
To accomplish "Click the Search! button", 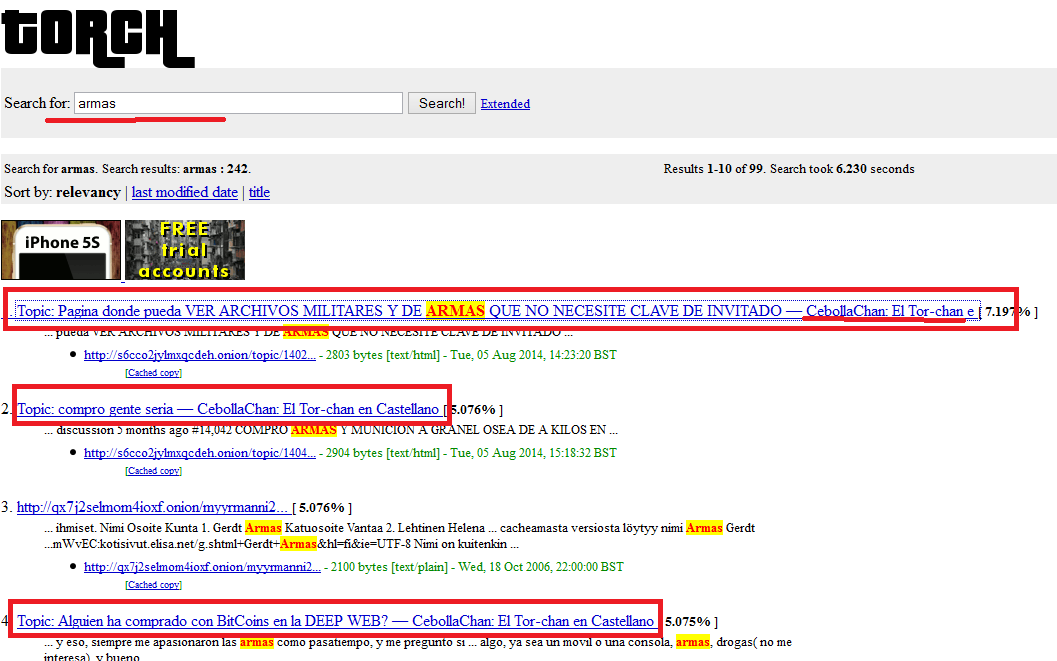I will coord(442,103).
